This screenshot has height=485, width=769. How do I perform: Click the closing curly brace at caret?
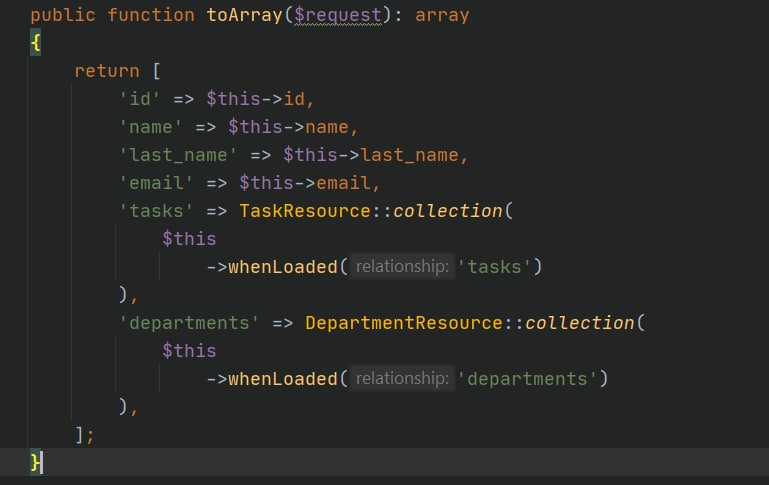[x=35, y=462]
